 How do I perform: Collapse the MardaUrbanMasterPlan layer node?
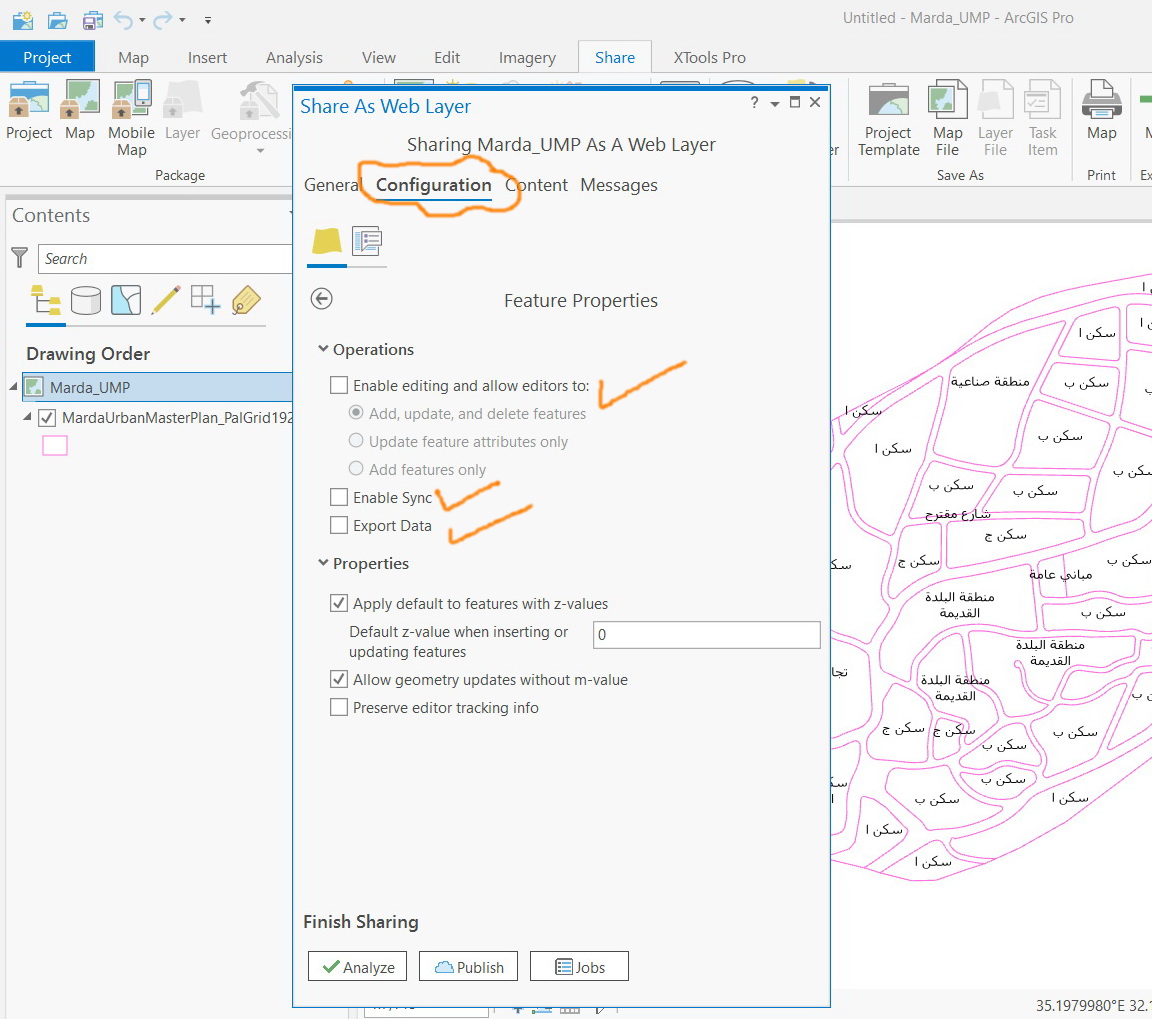[x=27, y=417]
